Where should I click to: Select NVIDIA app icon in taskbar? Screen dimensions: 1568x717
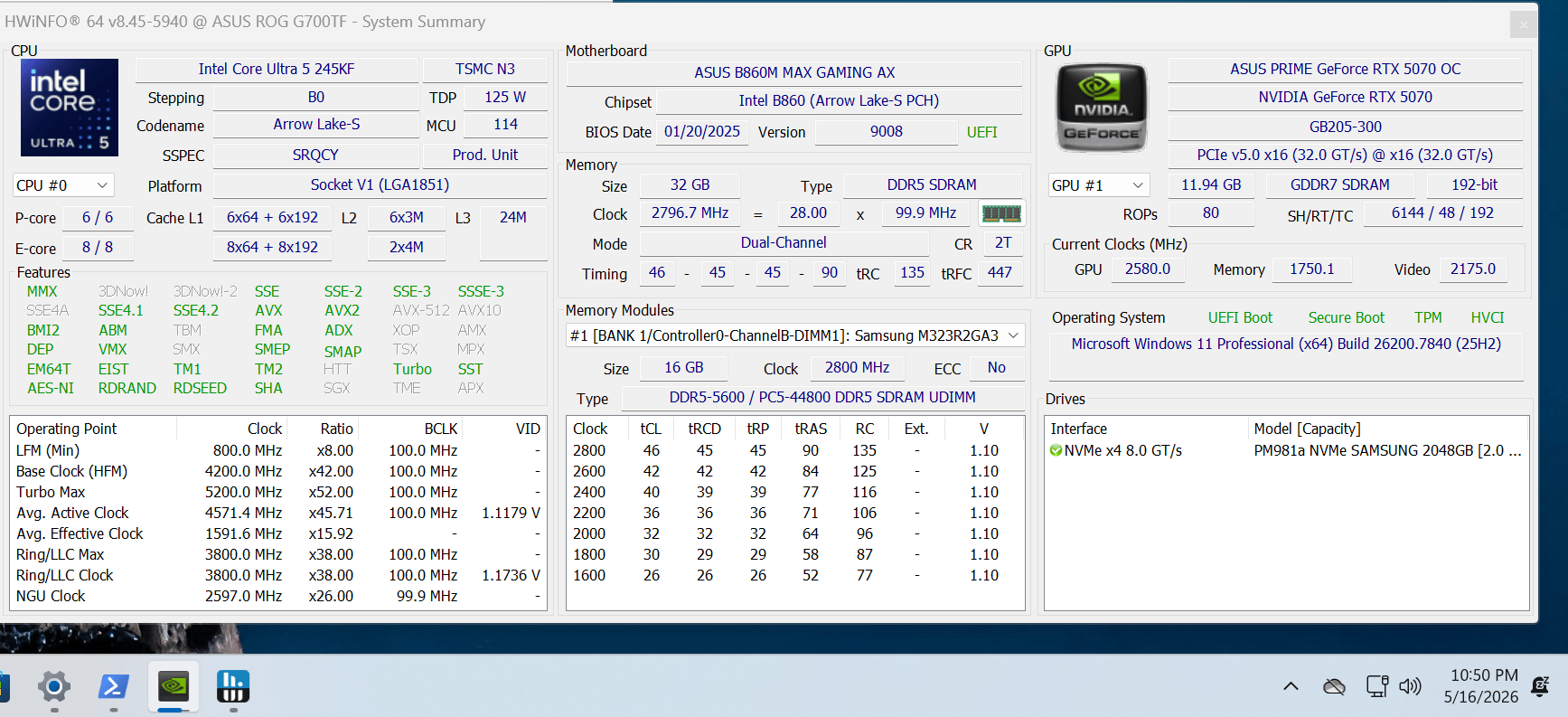pyautogui.click(x=174, y=687)
